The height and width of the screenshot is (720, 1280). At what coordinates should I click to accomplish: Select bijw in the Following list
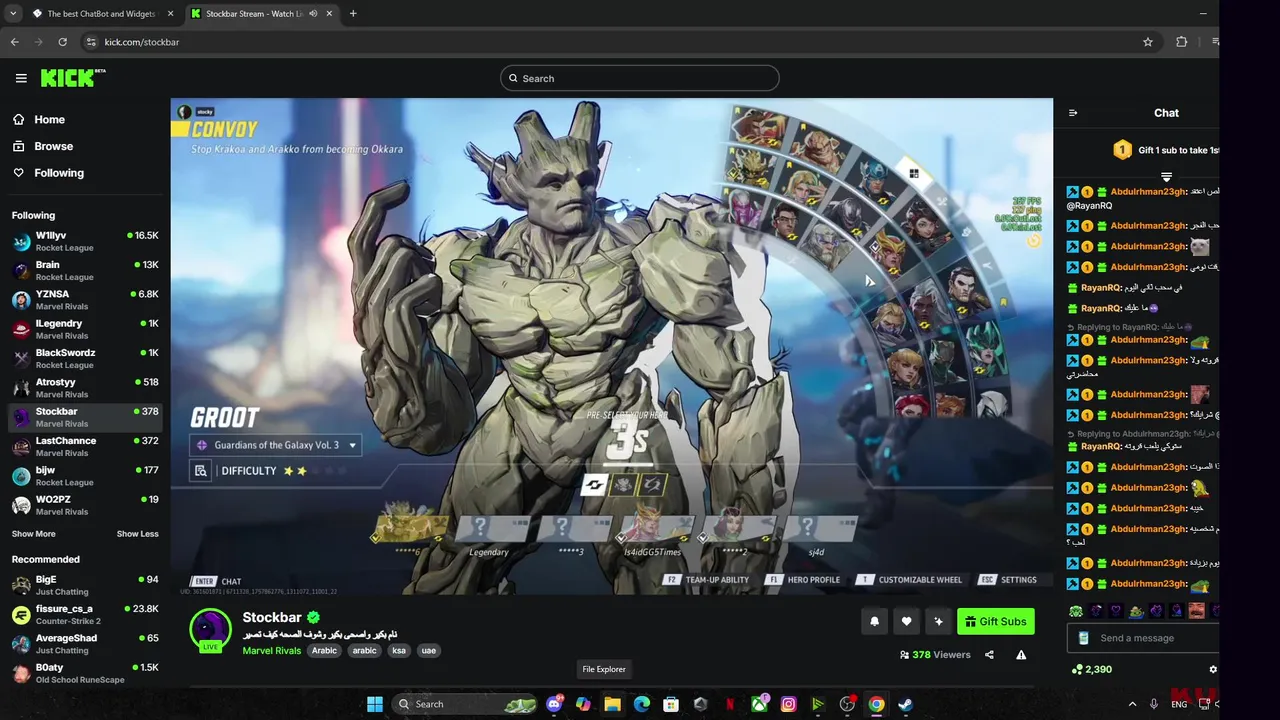pyautogui.click(x=85, y=475)
